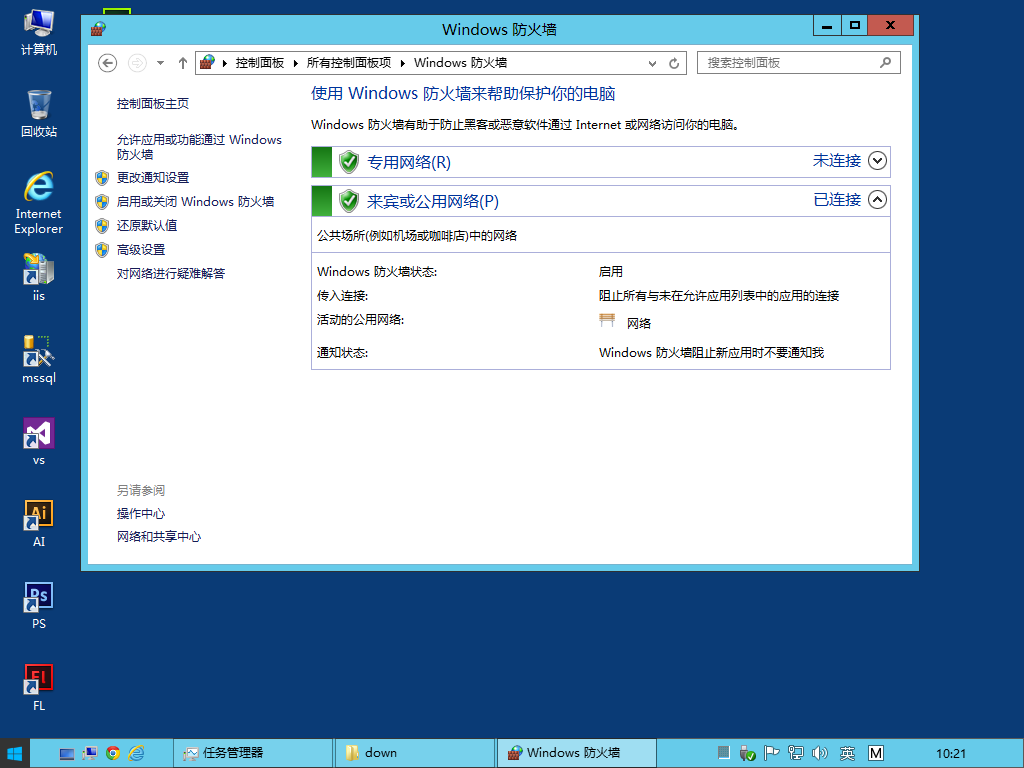Click the 来宾或公用网络(P) heading
Viewport: 1024px width, 768px height.
pos(433,201)
